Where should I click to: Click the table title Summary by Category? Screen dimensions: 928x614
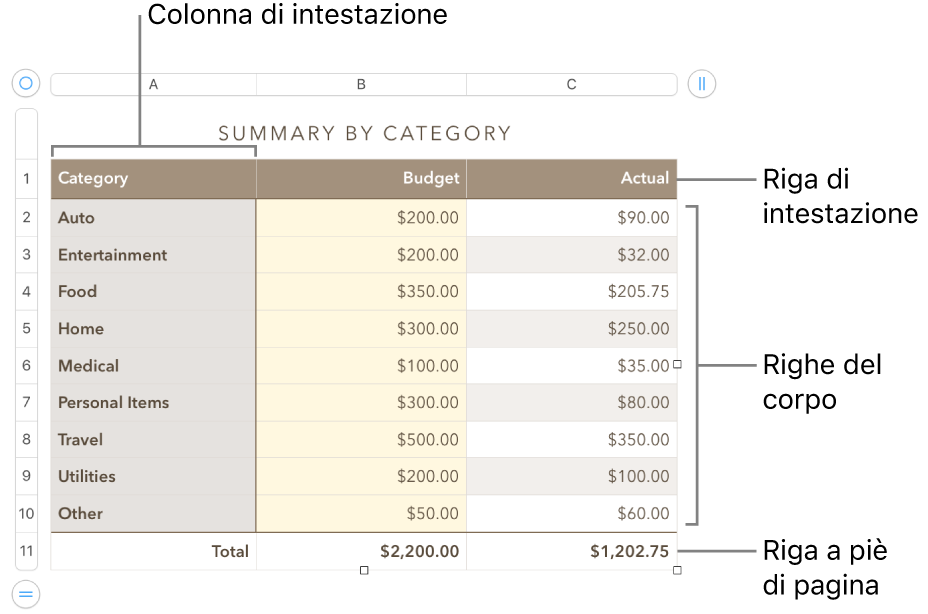(364, 133)
